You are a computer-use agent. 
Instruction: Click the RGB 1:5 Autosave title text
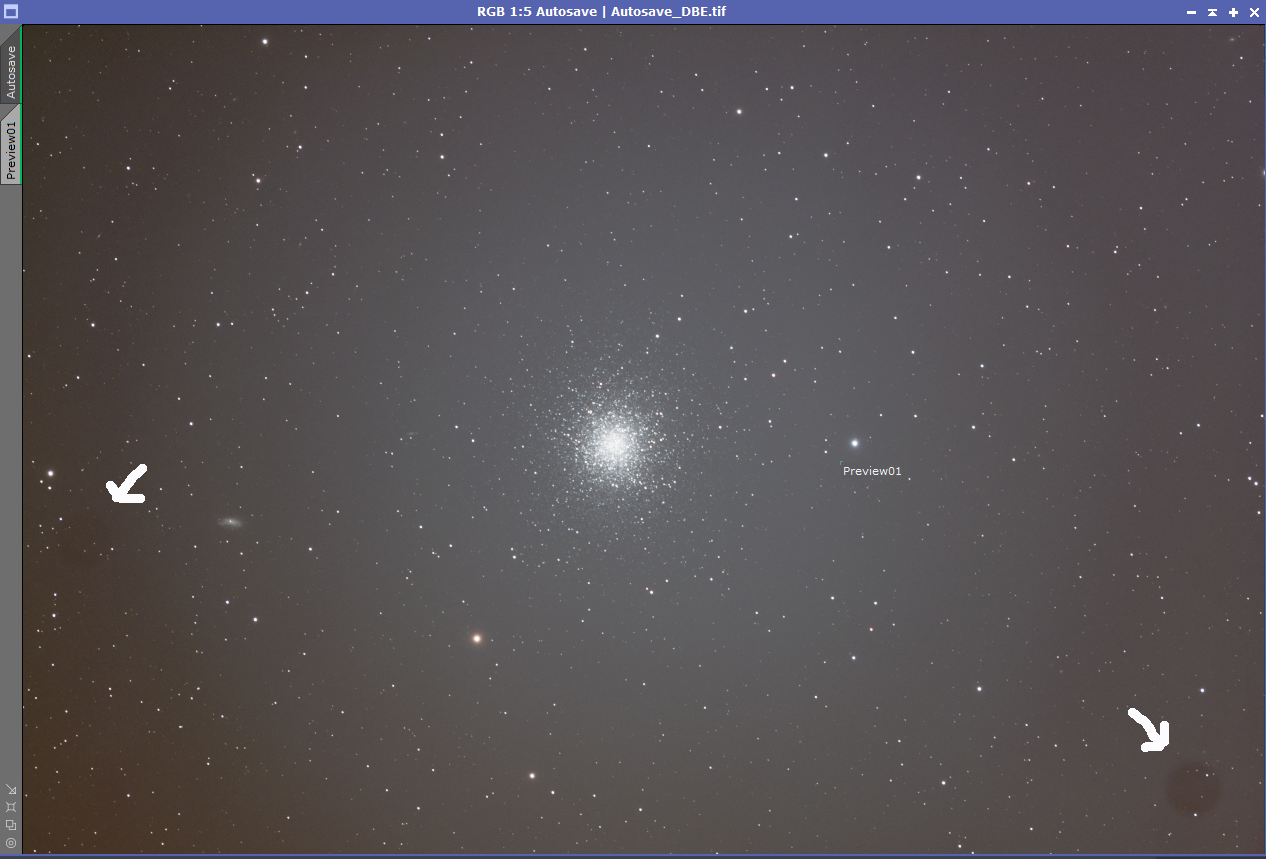(536, 12)
